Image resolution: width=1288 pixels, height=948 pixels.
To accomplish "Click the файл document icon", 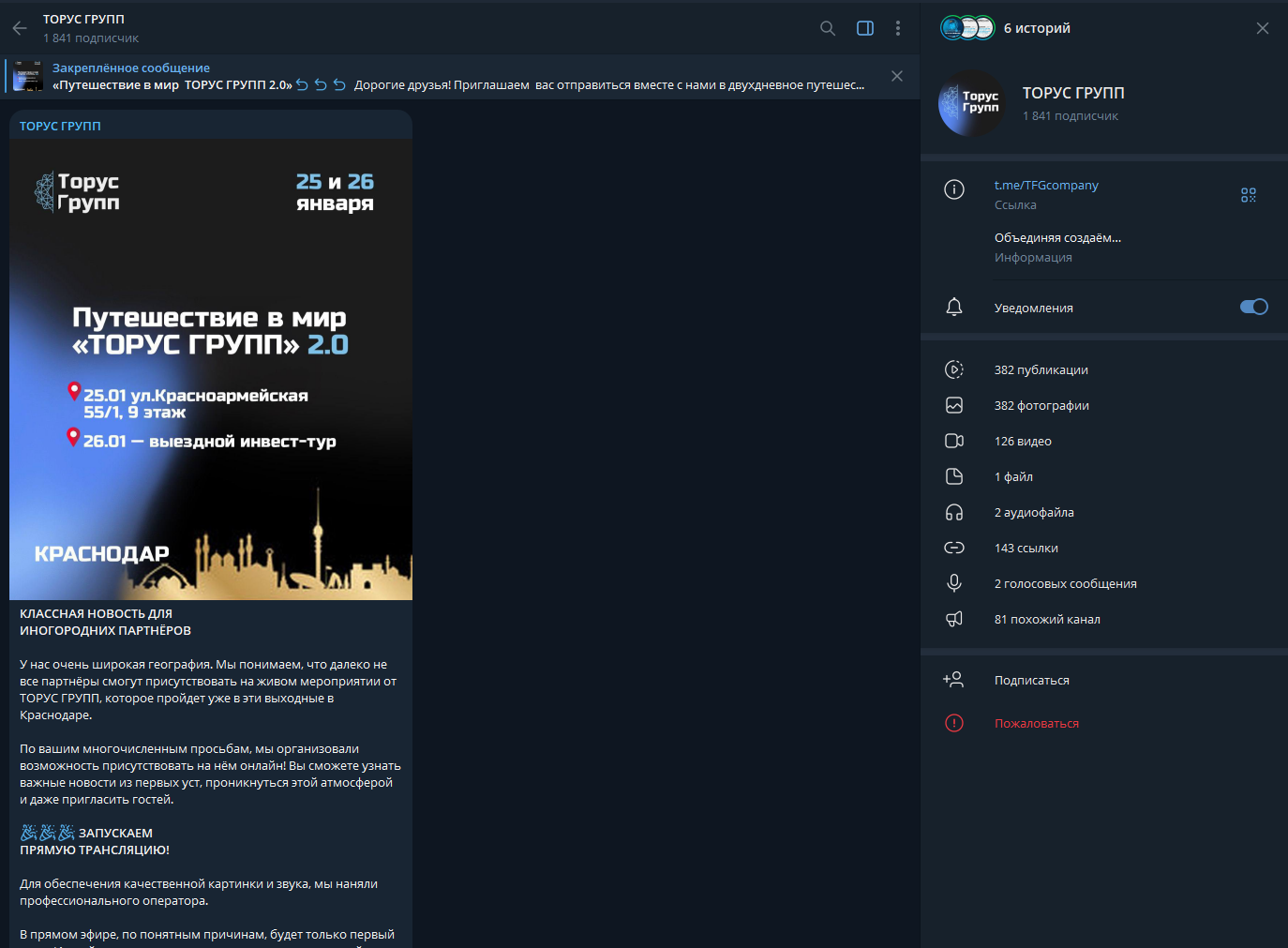I will pyautogui.click(x=954, y=476).
